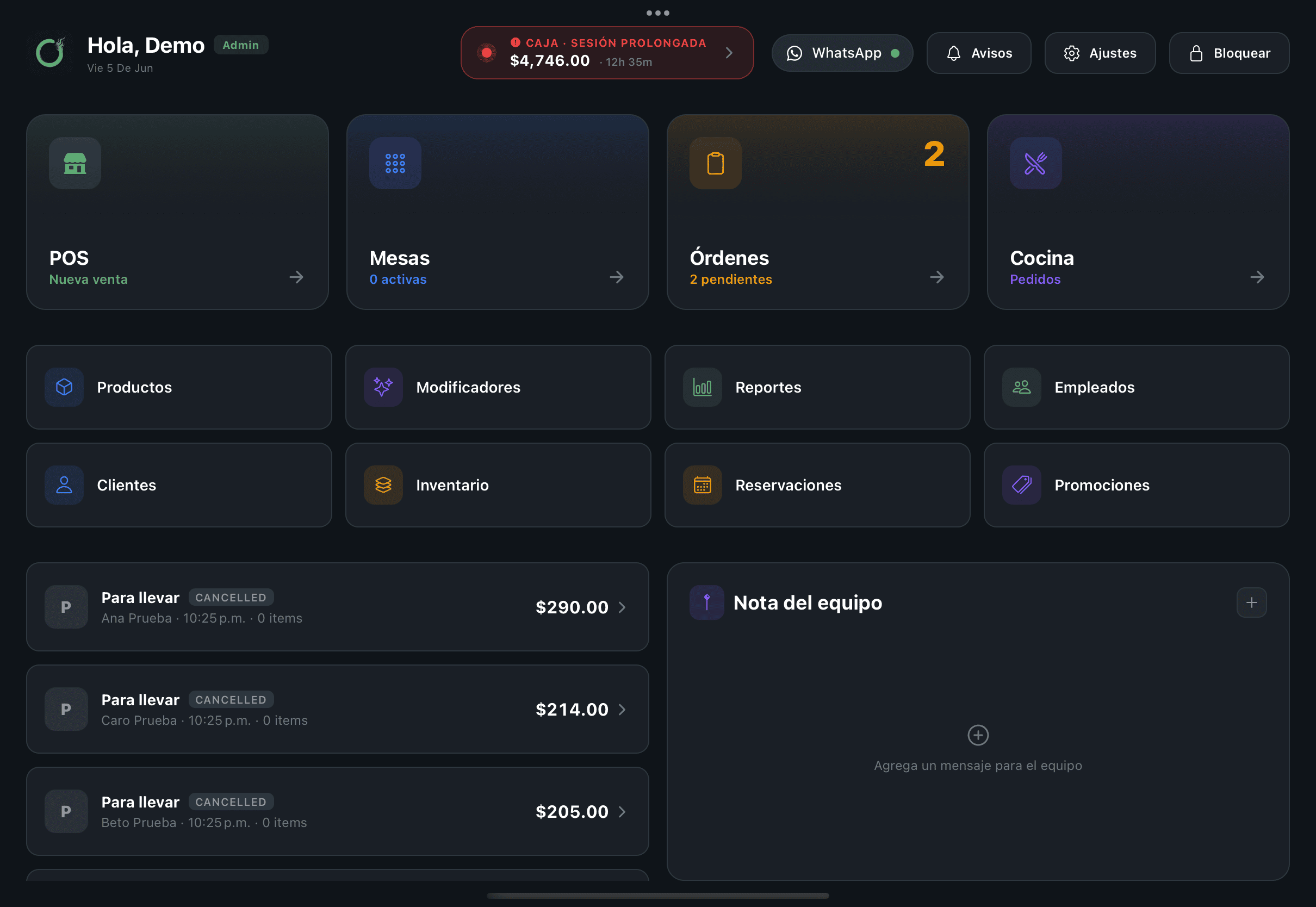Open the Promociones tile
Screen dimensions: 1316x907
[1137, 484]
